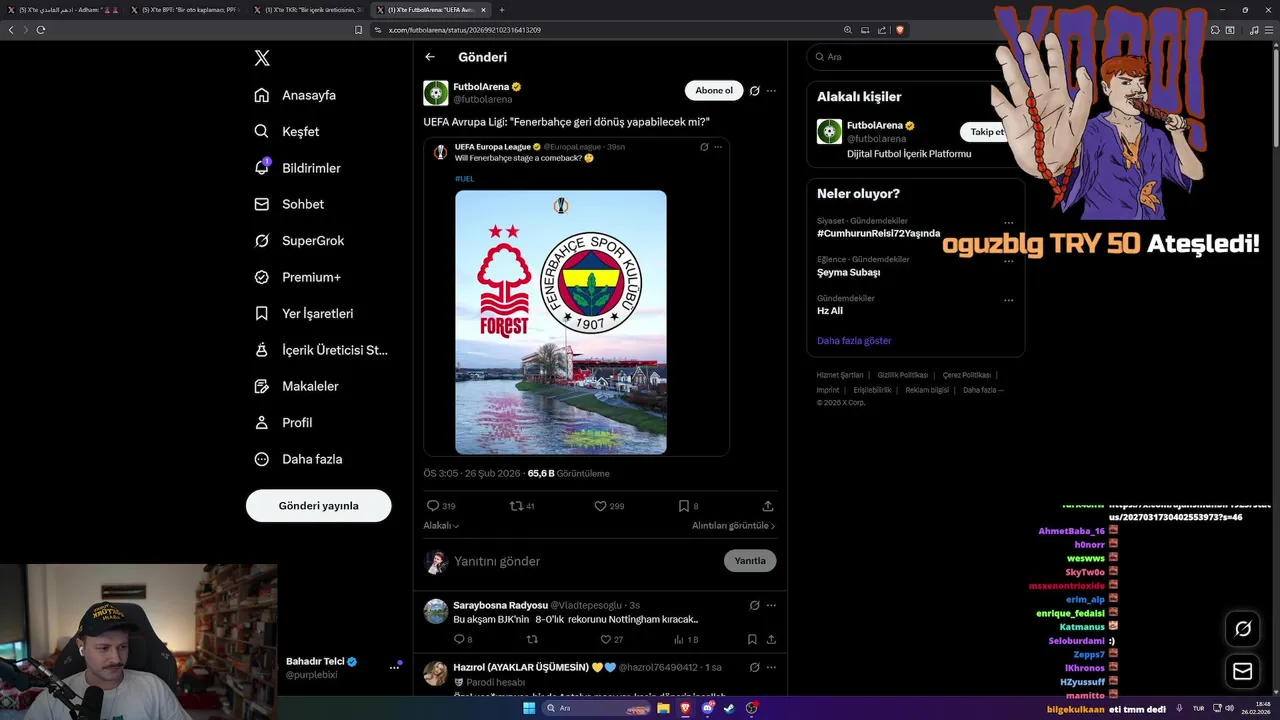Screen dimensions: 1280x720
Task: Open Hz Ali trend
Action: click(830, 311)
